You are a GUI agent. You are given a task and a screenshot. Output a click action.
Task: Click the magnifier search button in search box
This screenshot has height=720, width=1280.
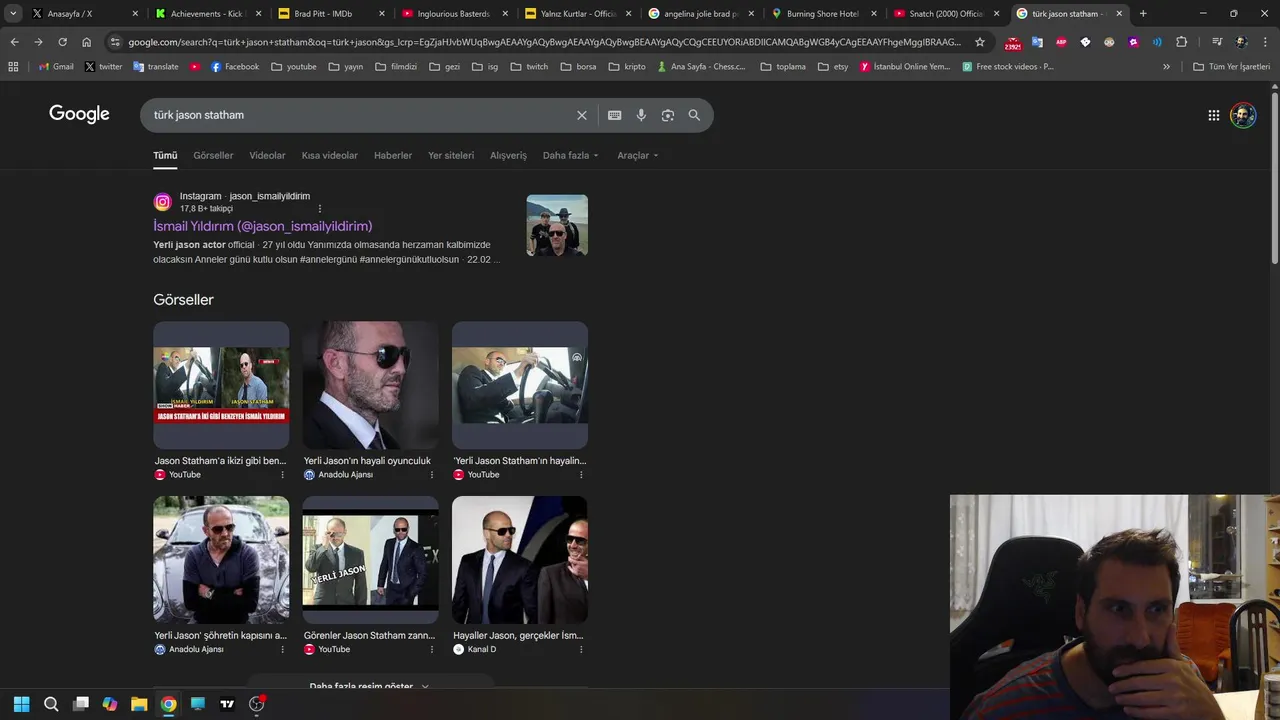pos(694,115)
